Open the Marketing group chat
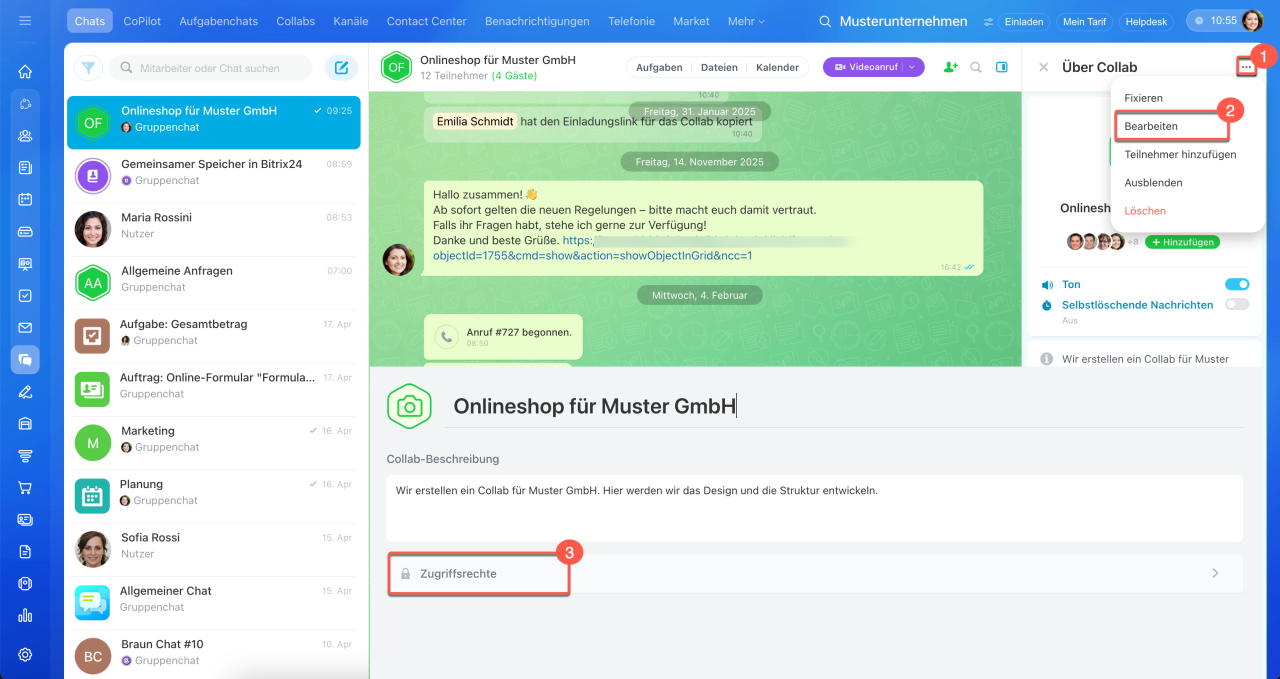 tap(213, 443)
